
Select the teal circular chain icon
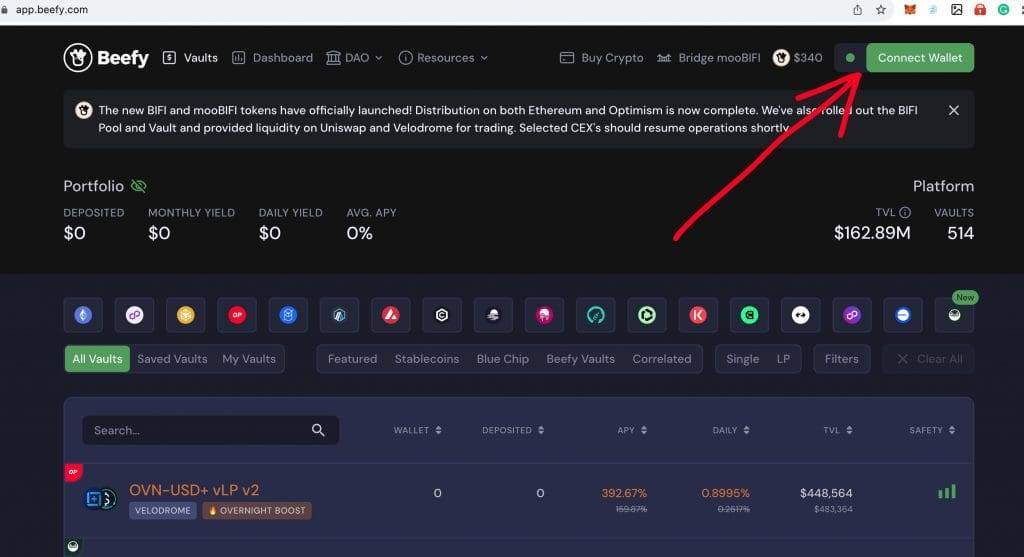(x=595, y=315)
